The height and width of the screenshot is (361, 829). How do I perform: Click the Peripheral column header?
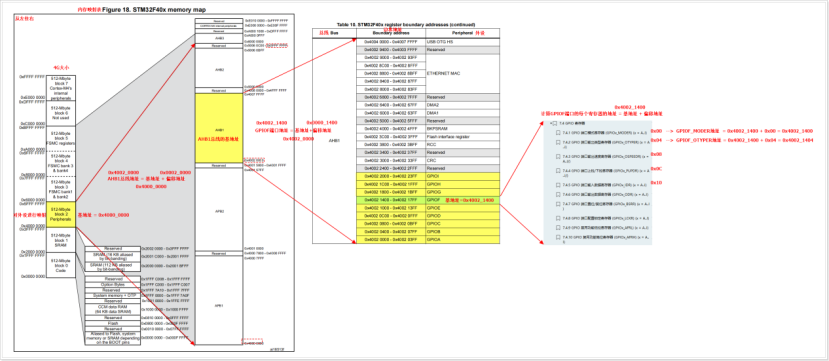[462, 33]
